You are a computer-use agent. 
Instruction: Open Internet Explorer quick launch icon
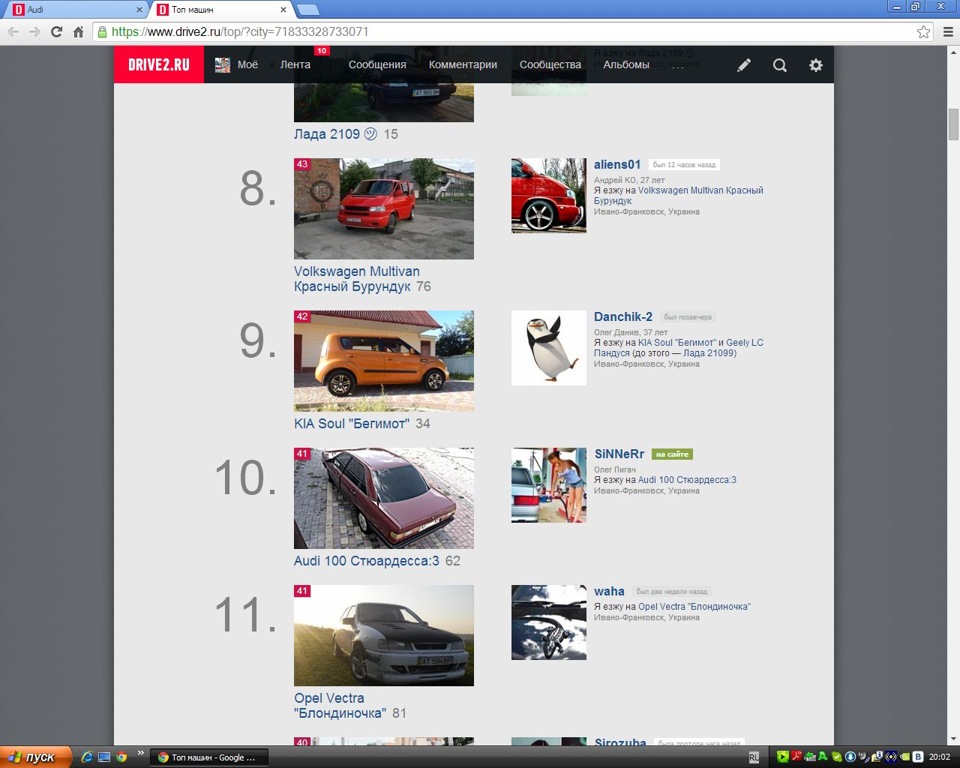click(87, 757)
